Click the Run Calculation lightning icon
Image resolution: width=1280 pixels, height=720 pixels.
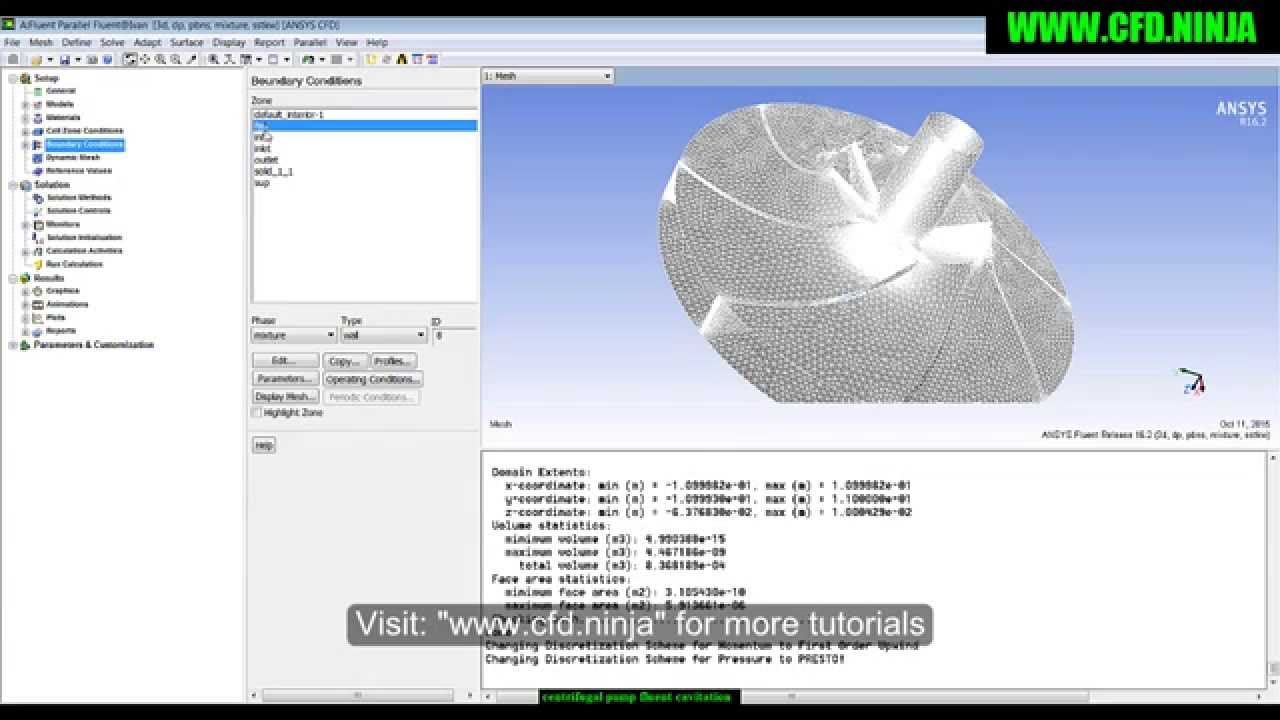pos(38,264)
